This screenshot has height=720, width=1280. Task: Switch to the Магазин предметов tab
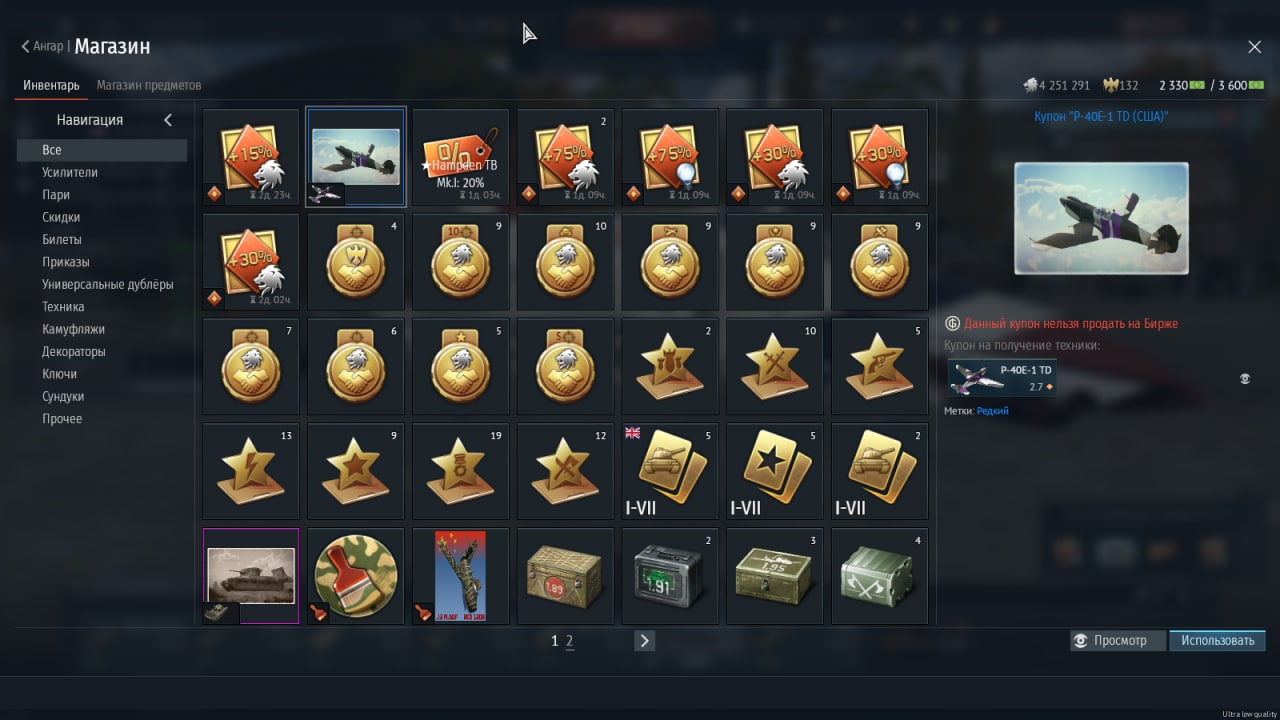[x=149, y=85]
